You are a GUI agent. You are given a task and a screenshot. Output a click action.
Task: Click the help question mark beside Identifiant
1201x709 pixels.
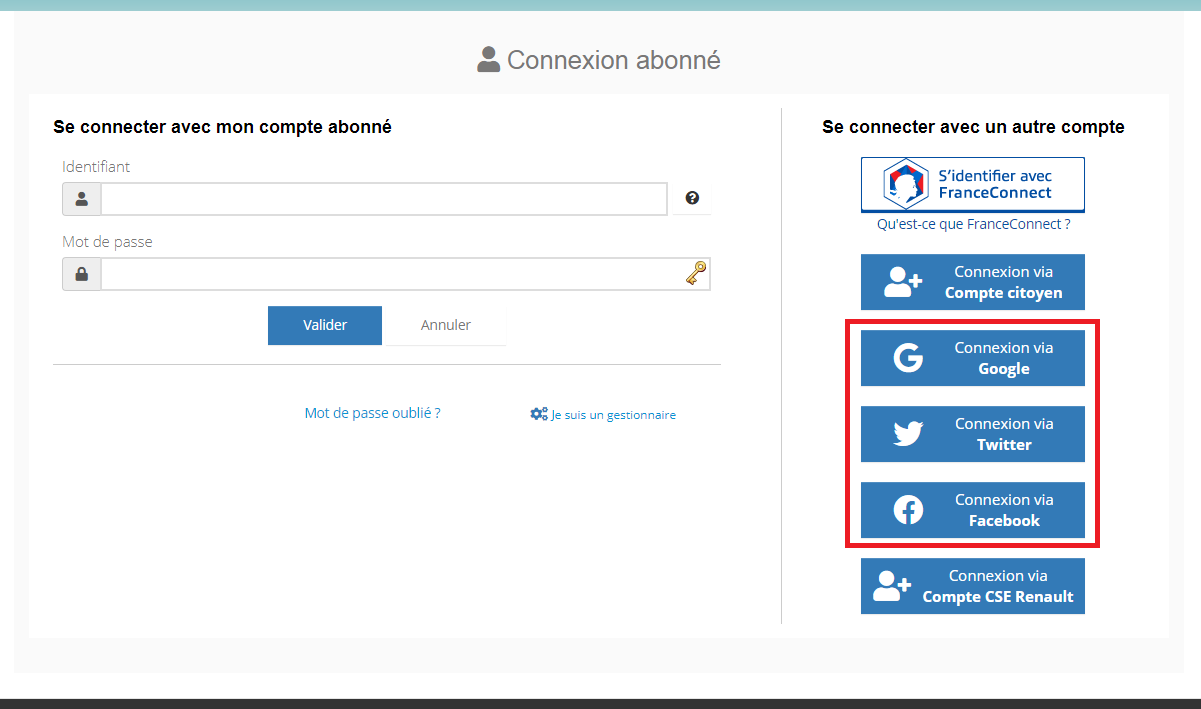tap(692, 198)
